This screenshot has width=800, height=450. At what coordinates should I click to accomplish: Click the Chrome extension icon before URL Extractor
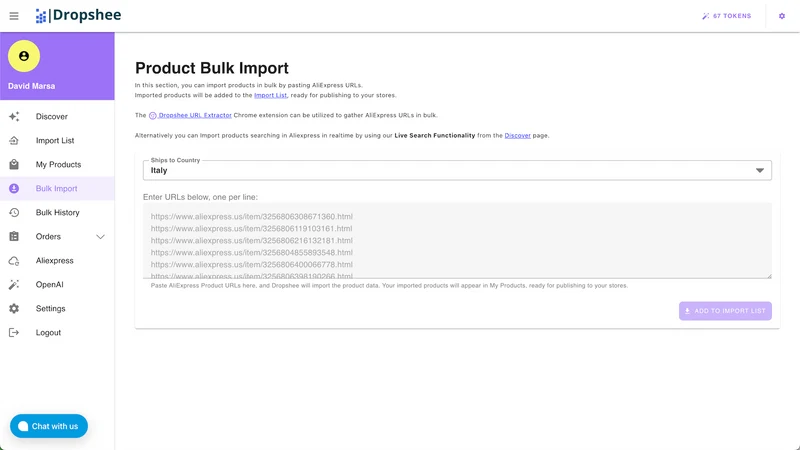click(153, 115)
